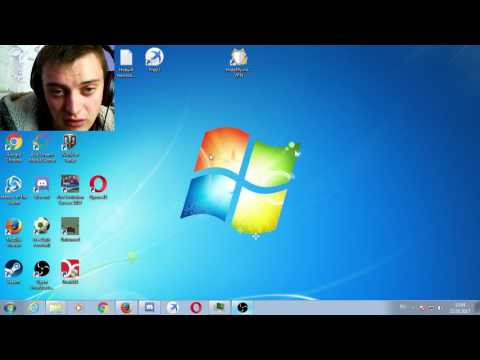480x360 pixels.
Task: Launch World of Tanks desktop shortcut
Action: 70,147
